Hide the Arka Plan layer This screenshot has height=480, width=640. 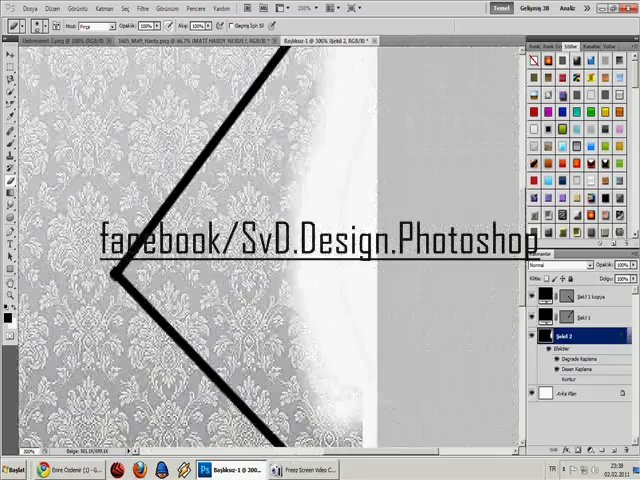pyautogui.click(x=532, y=393)
